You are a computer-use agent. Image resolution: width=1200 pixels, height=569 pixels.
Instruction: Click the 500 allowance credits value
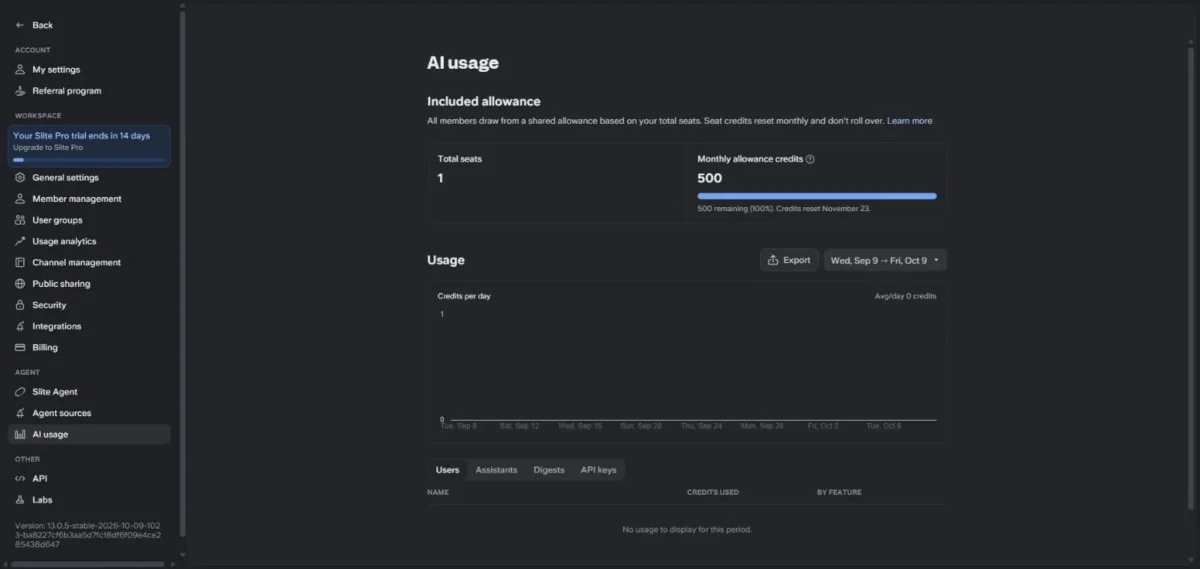710,178
